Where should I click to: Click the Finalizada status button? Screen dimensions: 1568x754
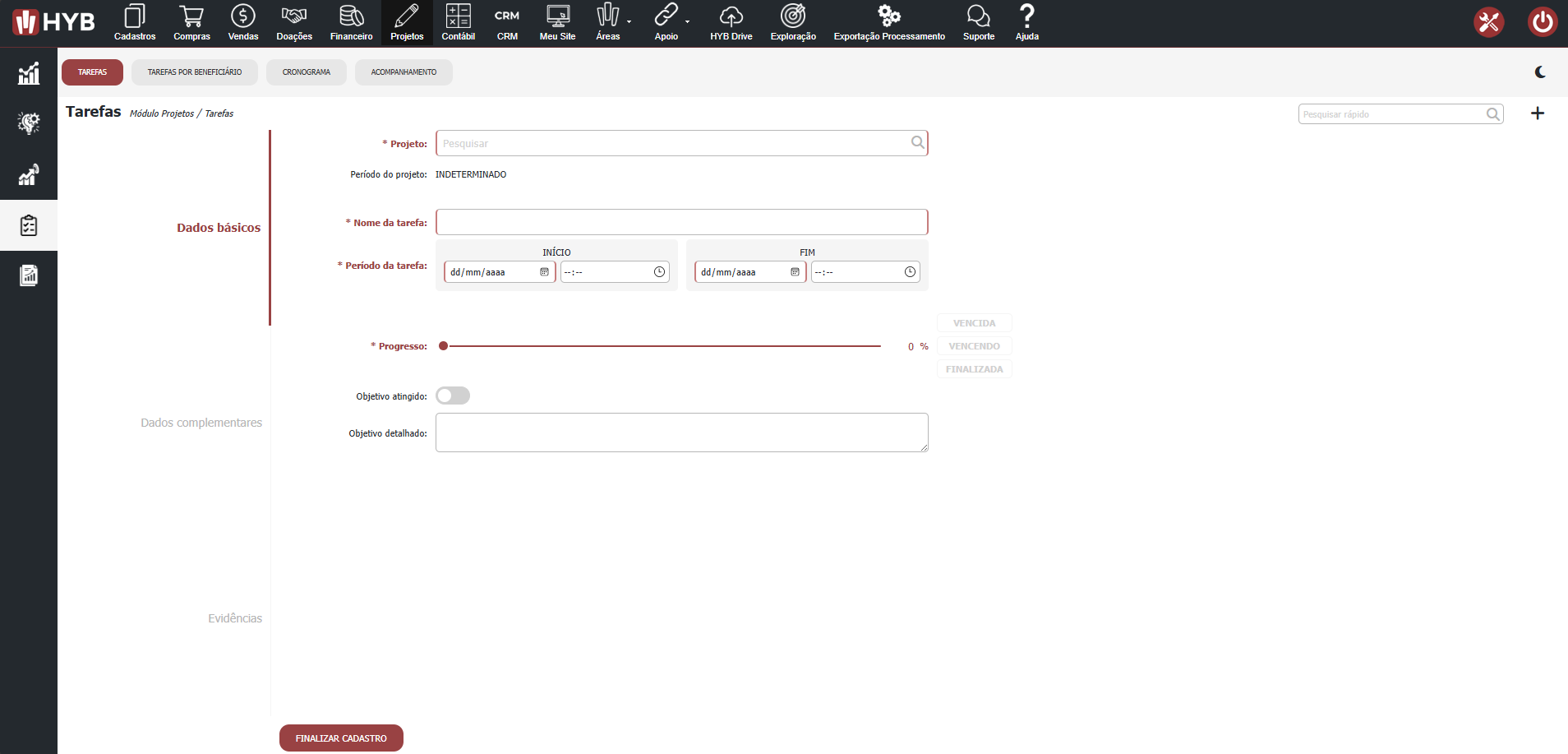click(x=974, y=369)
